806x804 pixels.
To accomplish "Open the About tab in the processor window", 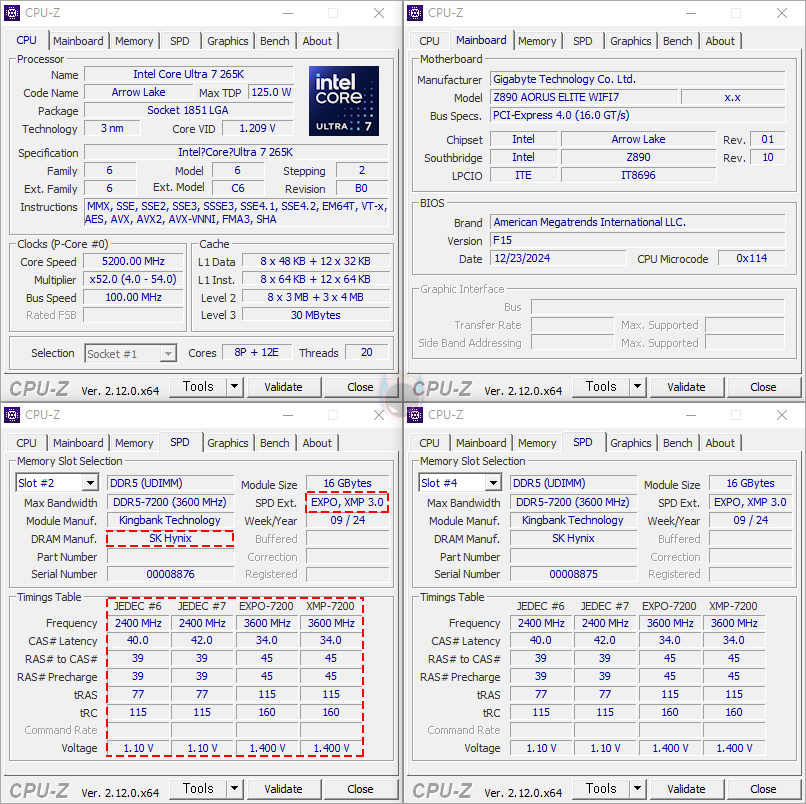I will (317, 41).
